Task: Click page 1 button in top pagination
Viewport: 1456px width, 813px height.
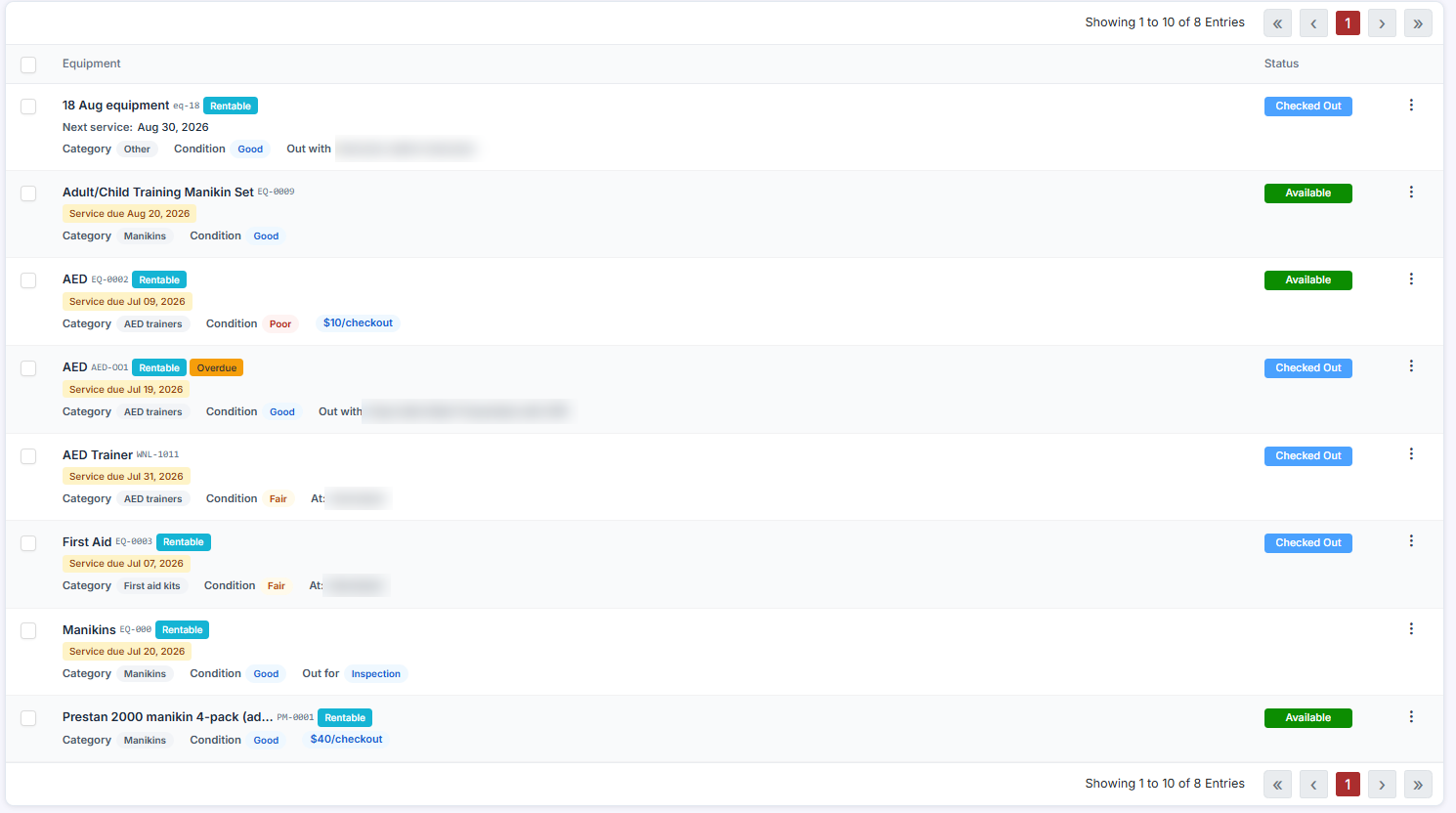Action: click(1348, 23)
